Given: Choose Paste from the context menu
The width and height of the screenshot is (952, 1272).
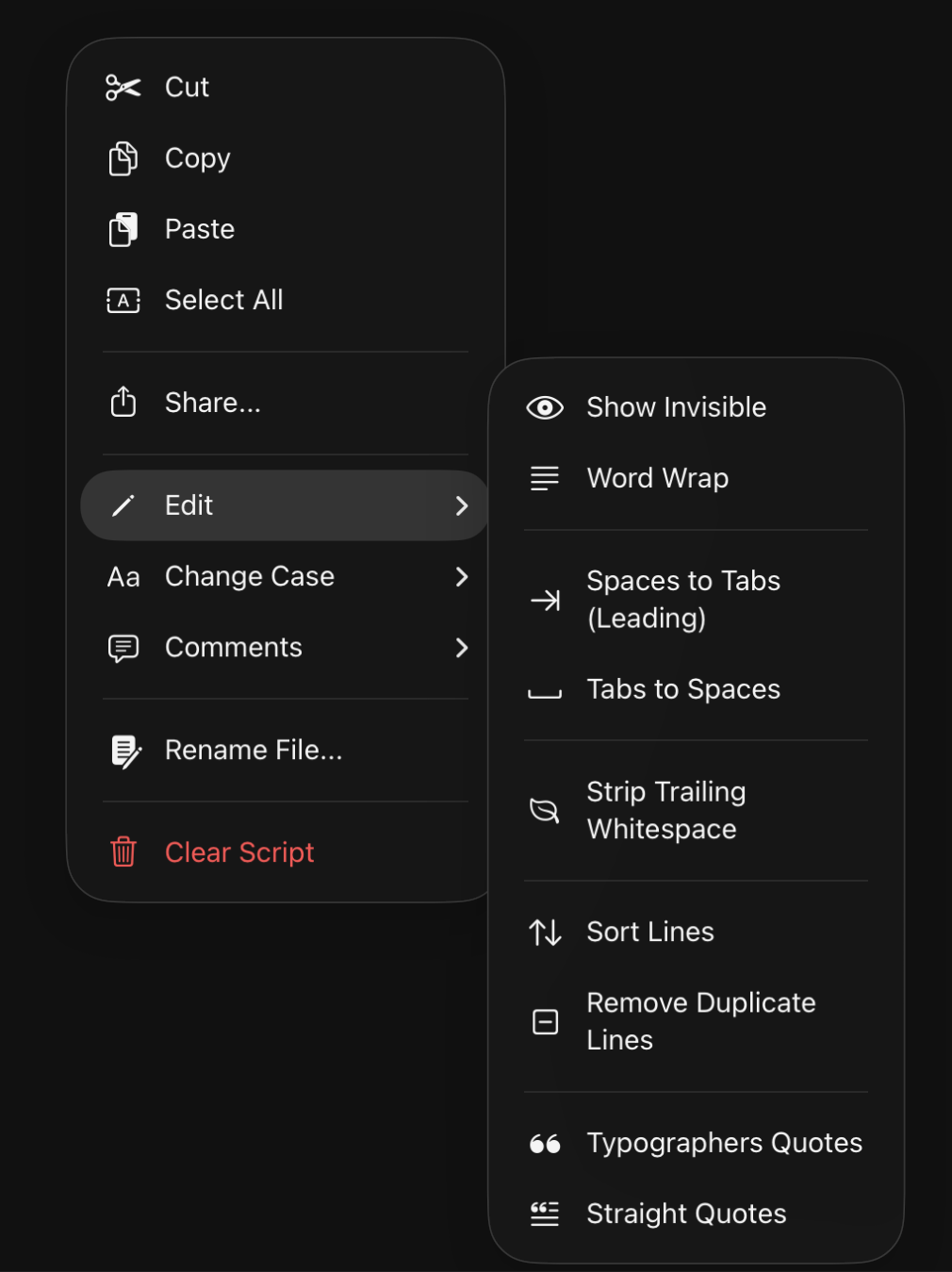Looking at the screenshot, I should tap(286, 229).
